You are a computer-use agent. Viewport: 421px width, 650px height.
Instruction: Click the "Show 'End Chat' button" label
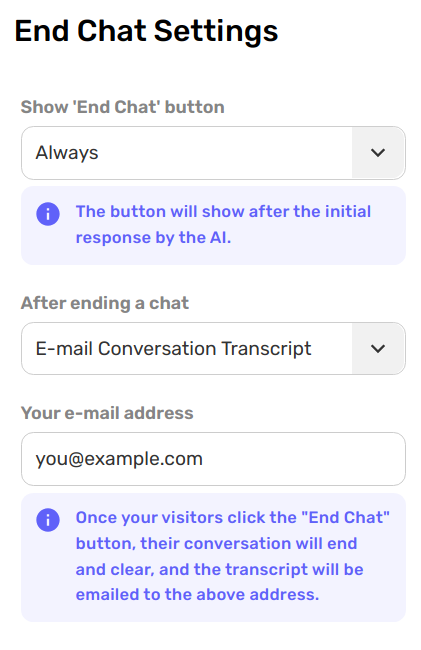click(123, 107)
